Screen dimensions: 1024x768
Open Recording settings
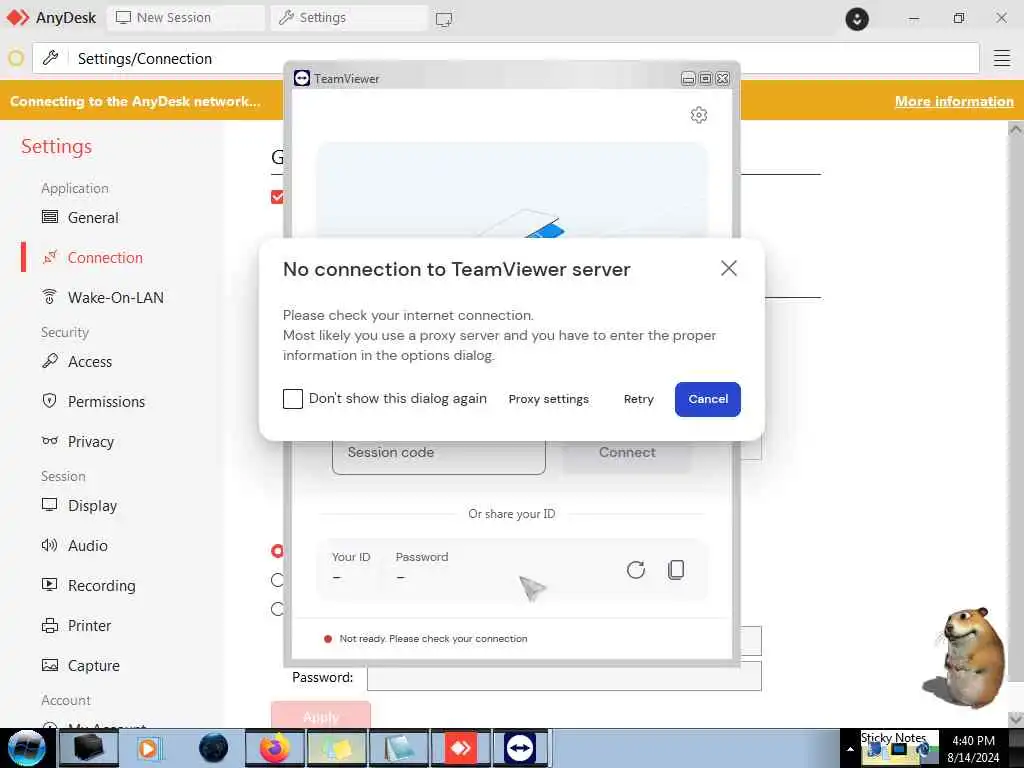(101, 585)
